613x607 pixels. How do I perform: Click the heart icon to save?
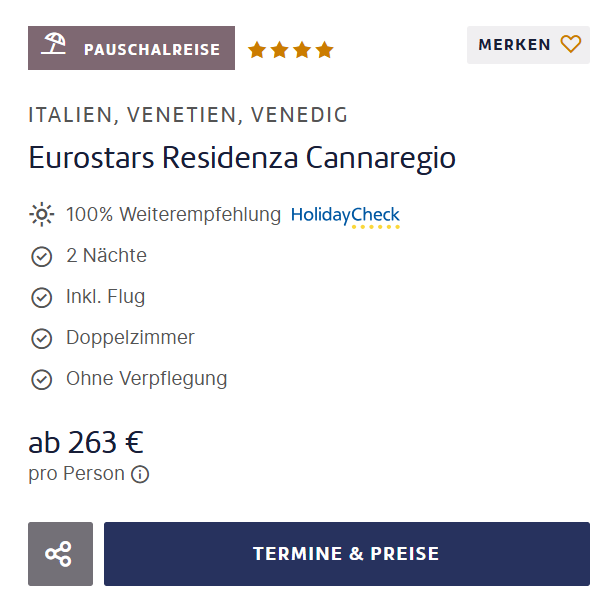(x=571, y=44)
